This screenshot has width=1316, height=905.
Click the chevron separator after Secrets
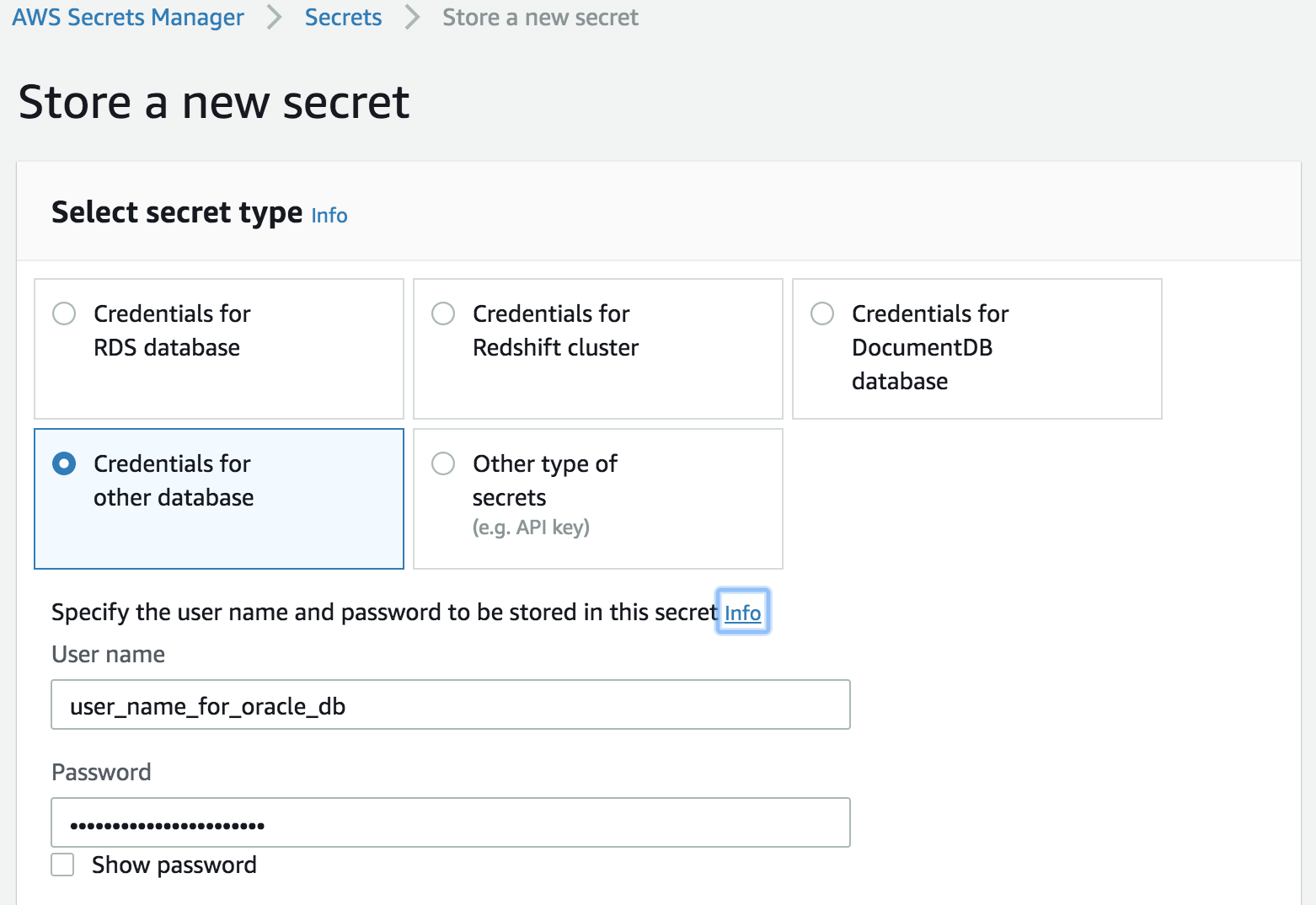pyautogui.click(x=412, y=18)
